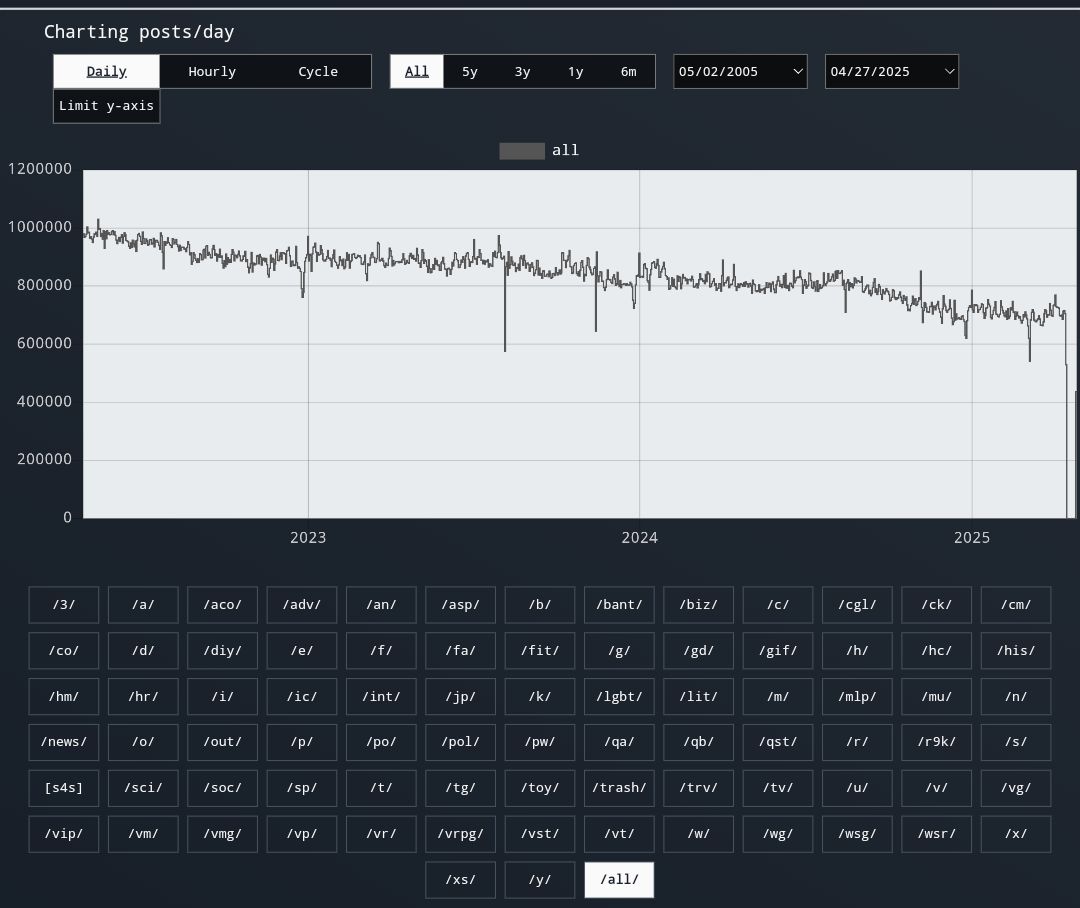1080x908 pixels.
Task: Click the sharp drop near chart's right edge
Action: point(1067,440)
